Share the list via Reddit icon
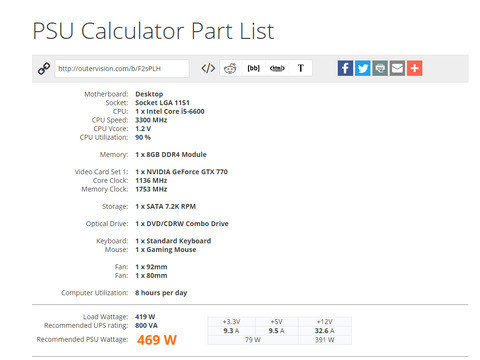 tap(230, 68)
